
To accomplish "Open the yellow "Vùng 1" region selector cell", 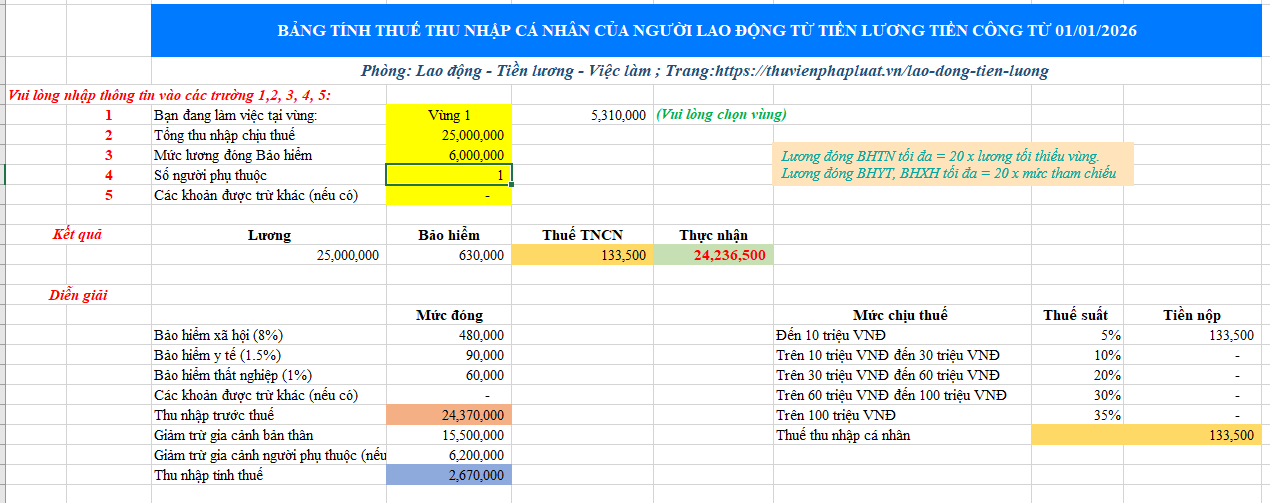I will pyautogui.click(x=448, y=115).
